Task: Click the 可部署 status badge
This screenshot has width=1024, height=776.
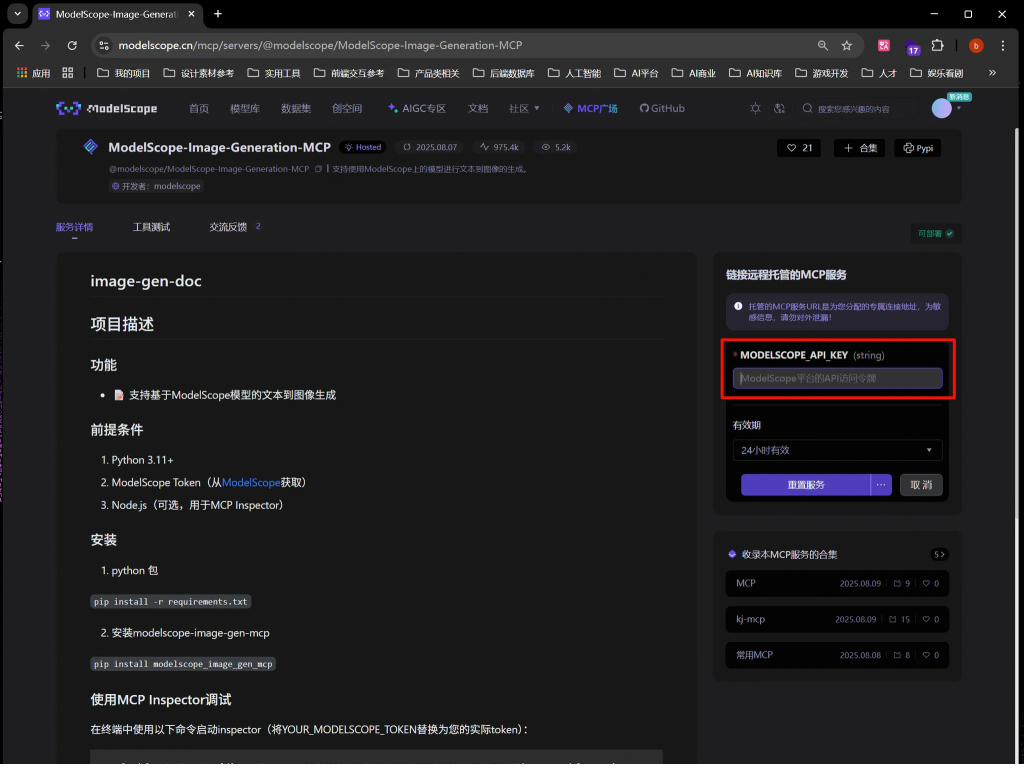Action: pyautogui.click(x=935, y=234)
